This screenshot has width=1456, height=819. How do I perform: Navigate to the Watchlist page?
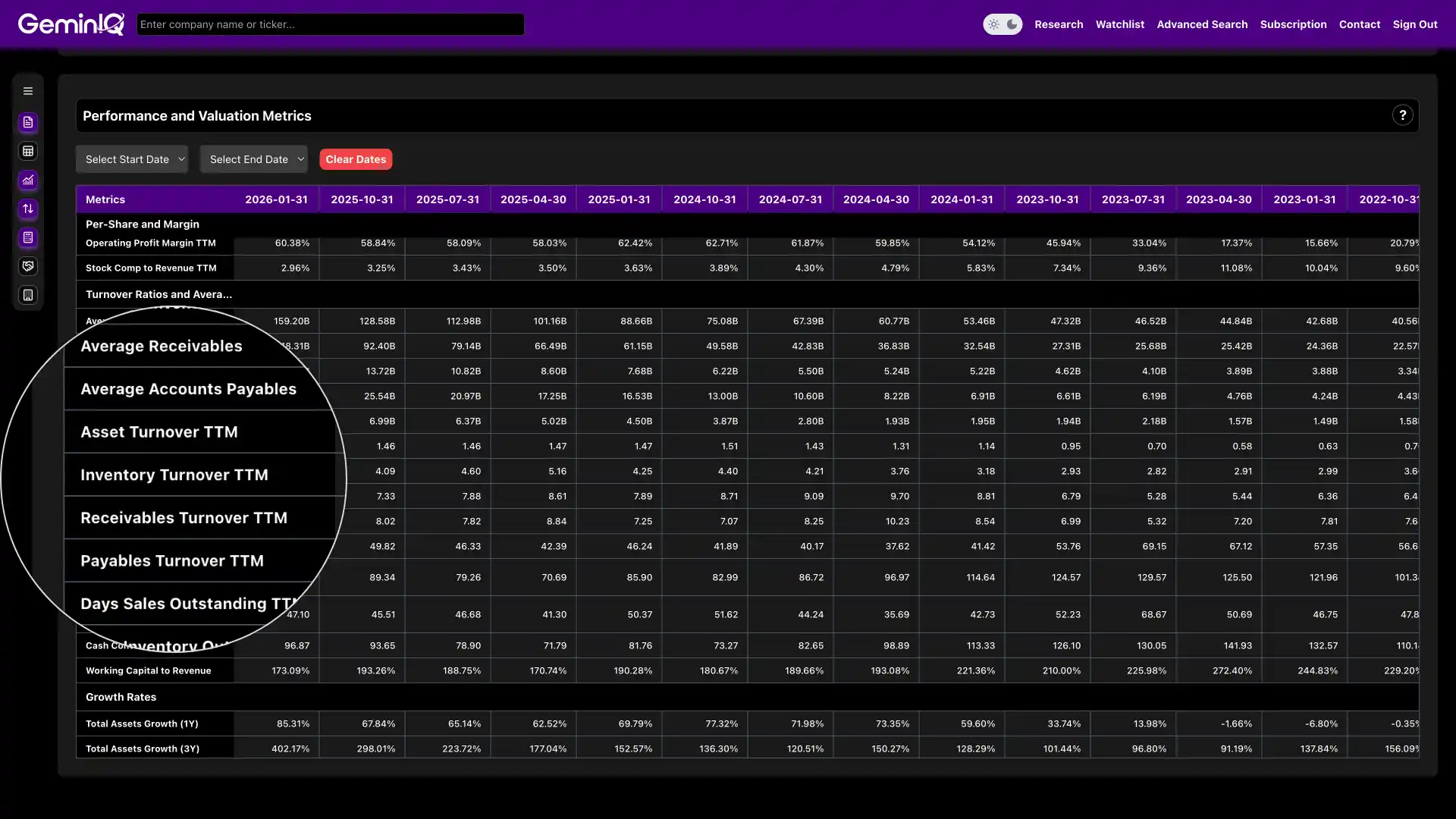[x=1120, y=24]
